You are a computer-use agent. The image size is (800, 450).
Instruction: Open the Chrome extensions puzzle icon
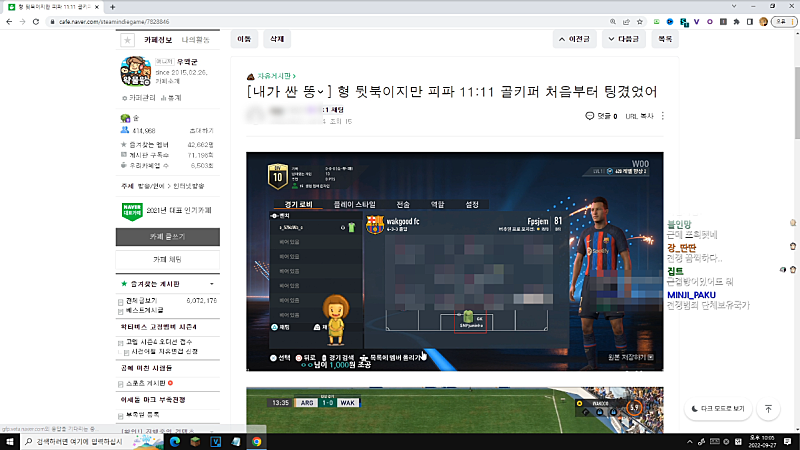[736, 22]
